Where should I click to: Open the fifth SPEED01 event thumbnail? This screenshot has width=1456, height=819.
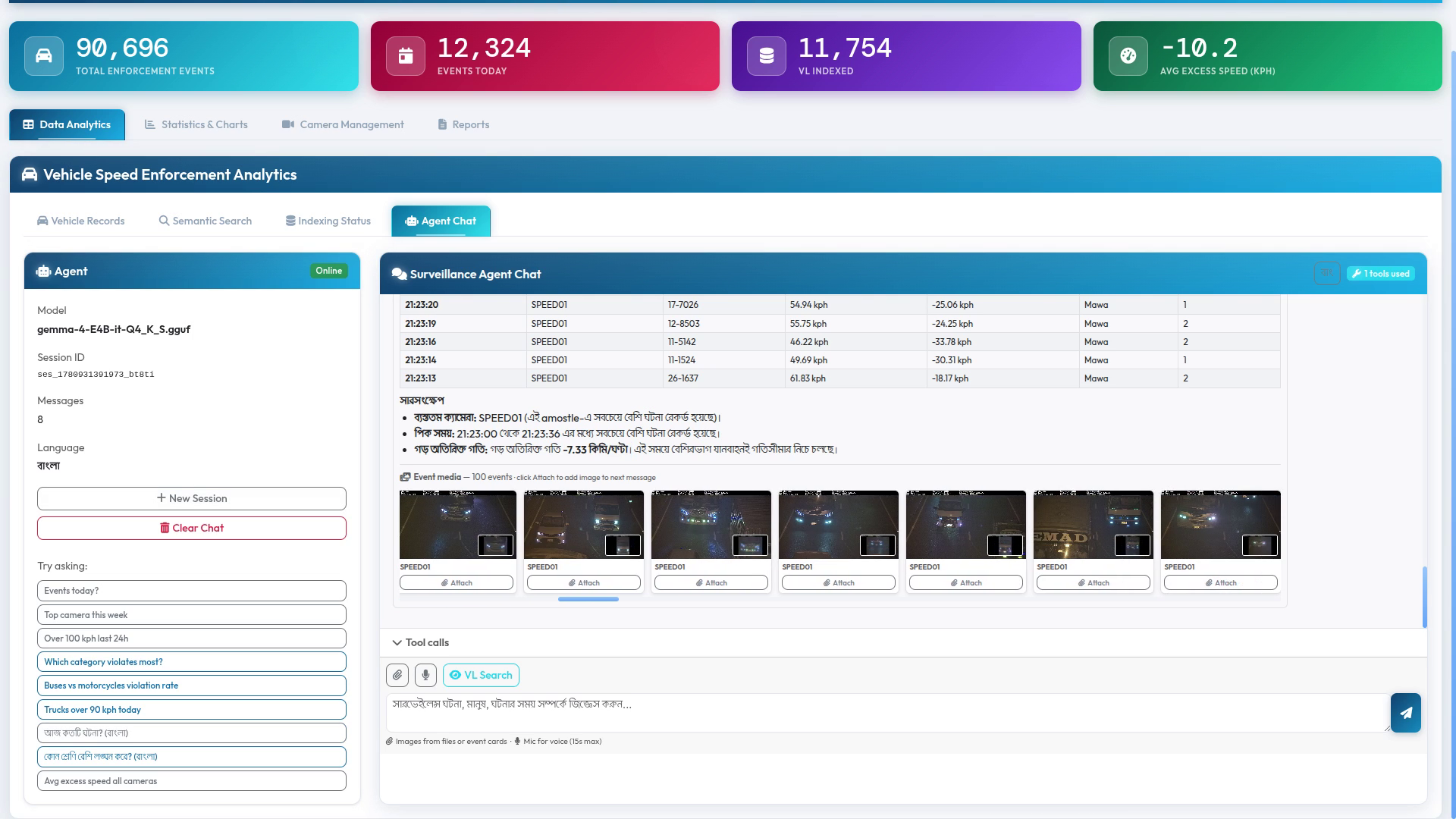(x=966, y=525)
